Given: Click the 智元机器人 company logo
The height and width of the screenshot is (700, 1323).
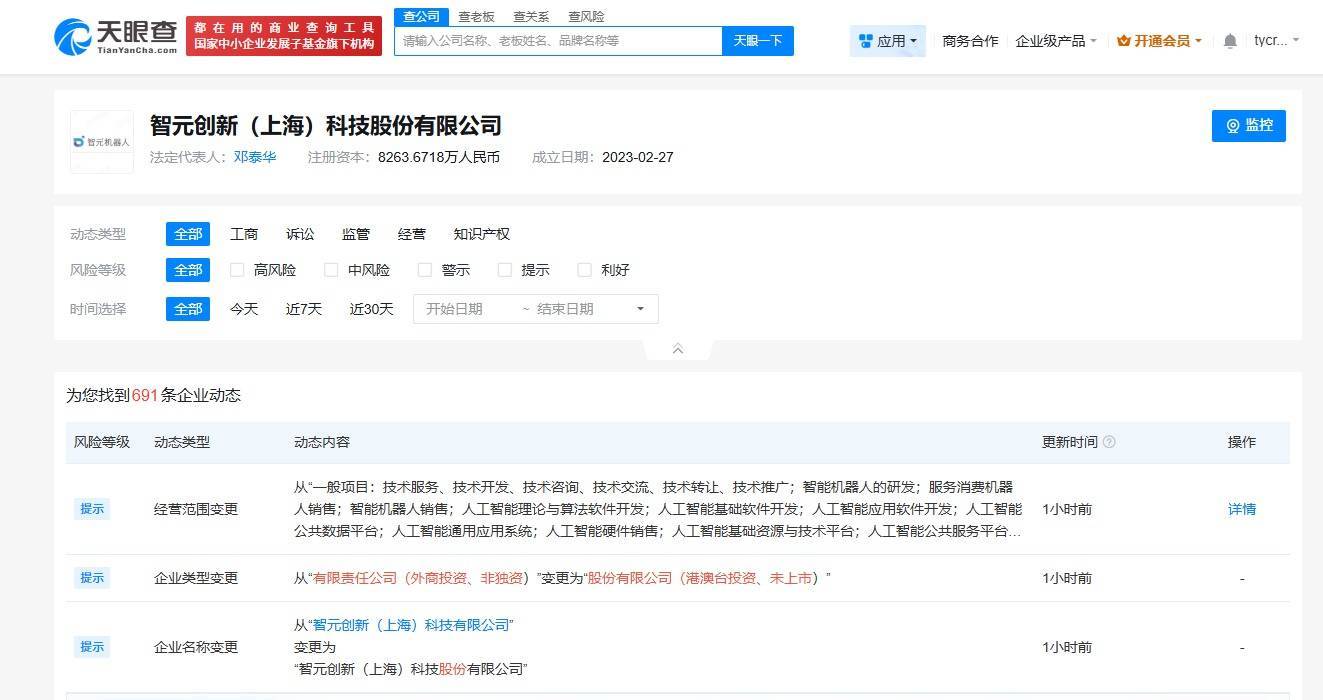Looking at the screenshot, I should 101,140.
